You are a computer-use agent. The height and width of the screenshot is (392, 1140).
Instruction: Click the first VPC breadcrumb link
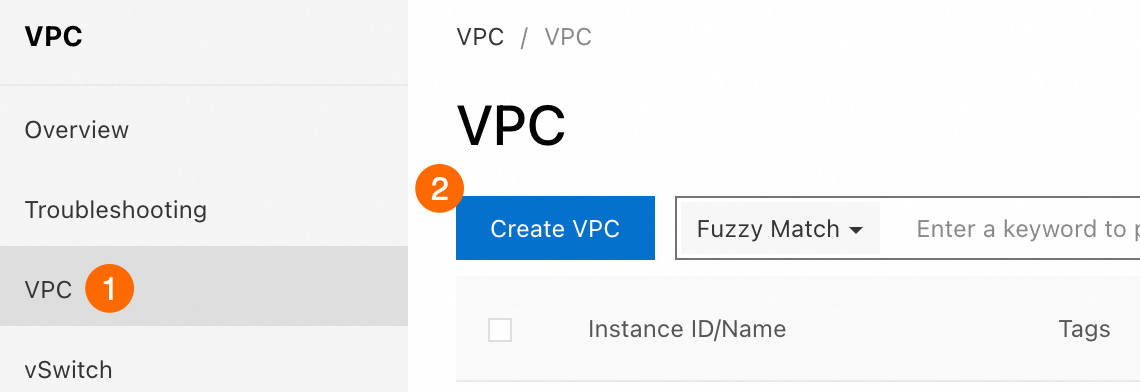point(480,37)
